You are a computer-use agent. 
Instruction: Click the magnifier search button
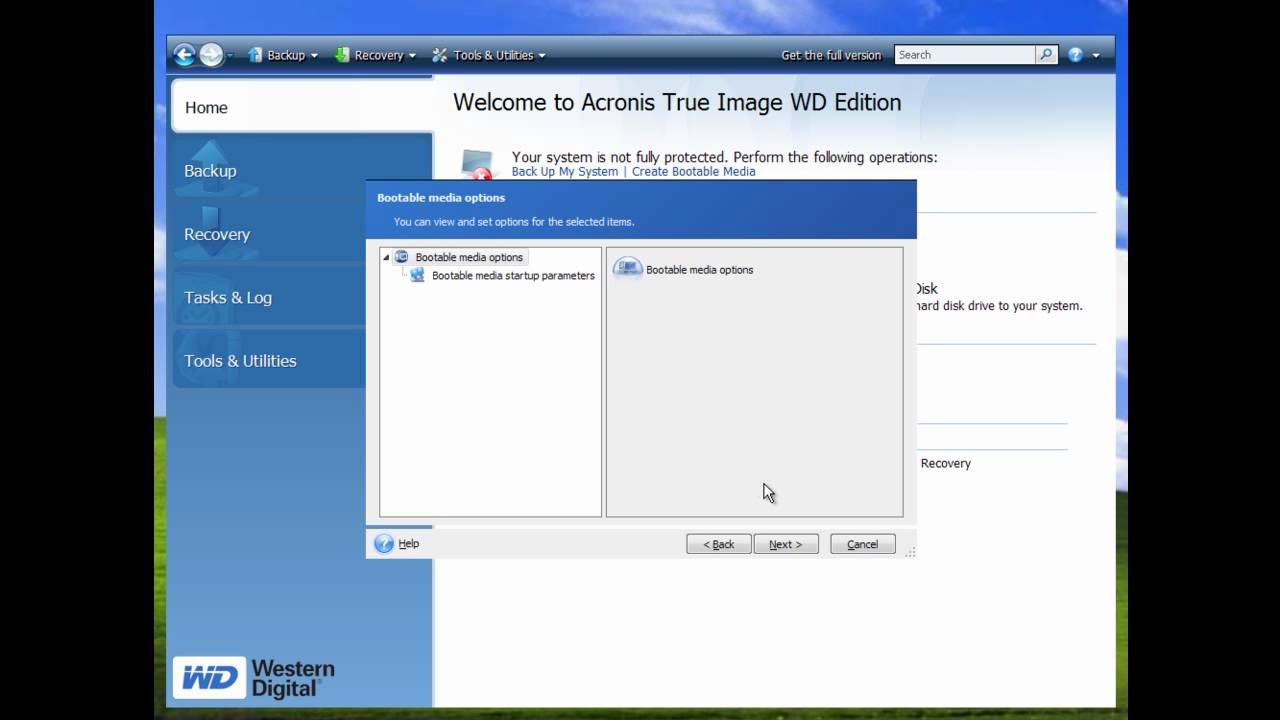[x=1047, y=55]
